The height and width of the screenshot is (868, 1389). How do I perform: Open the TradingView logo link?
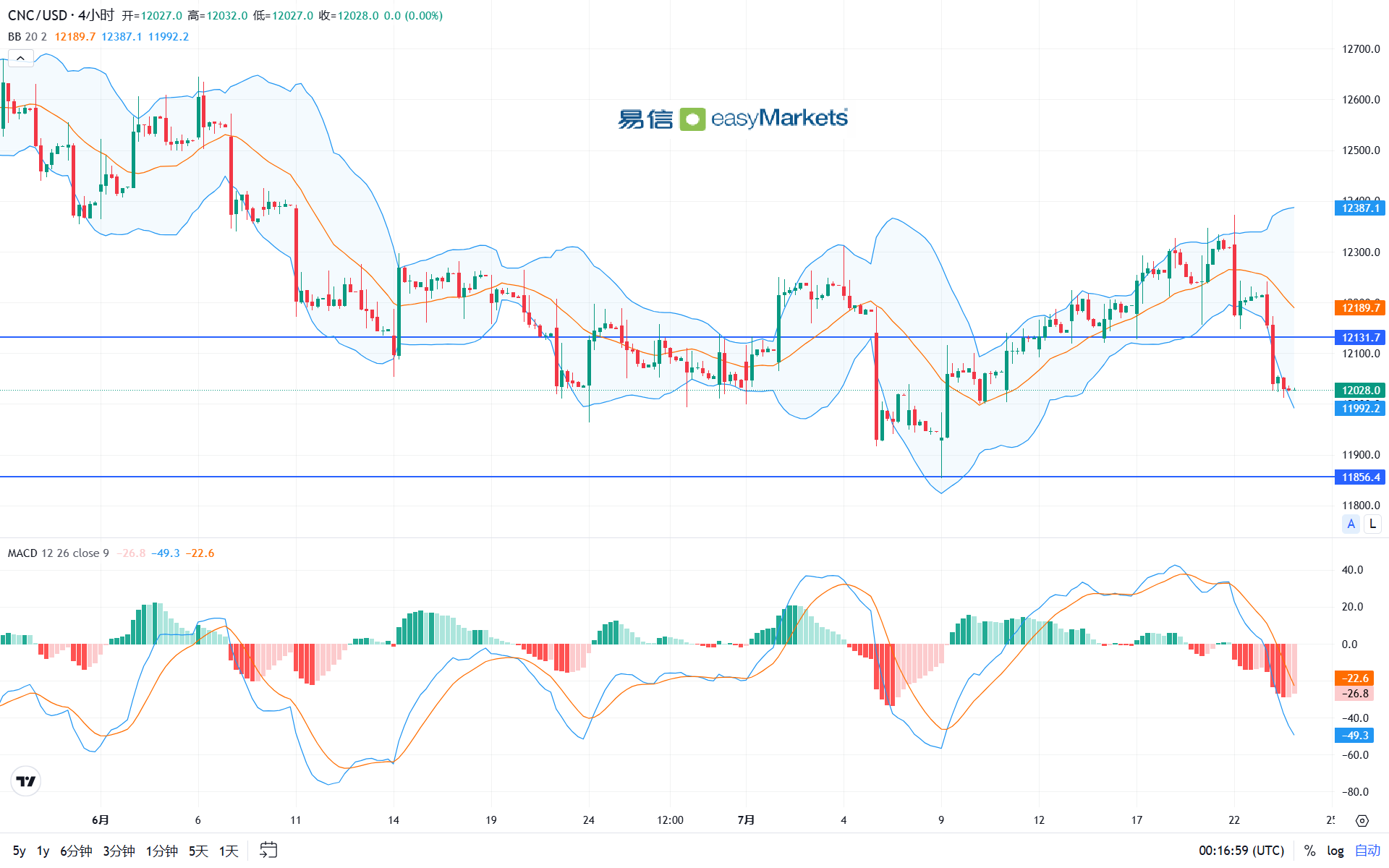[26, 781]
